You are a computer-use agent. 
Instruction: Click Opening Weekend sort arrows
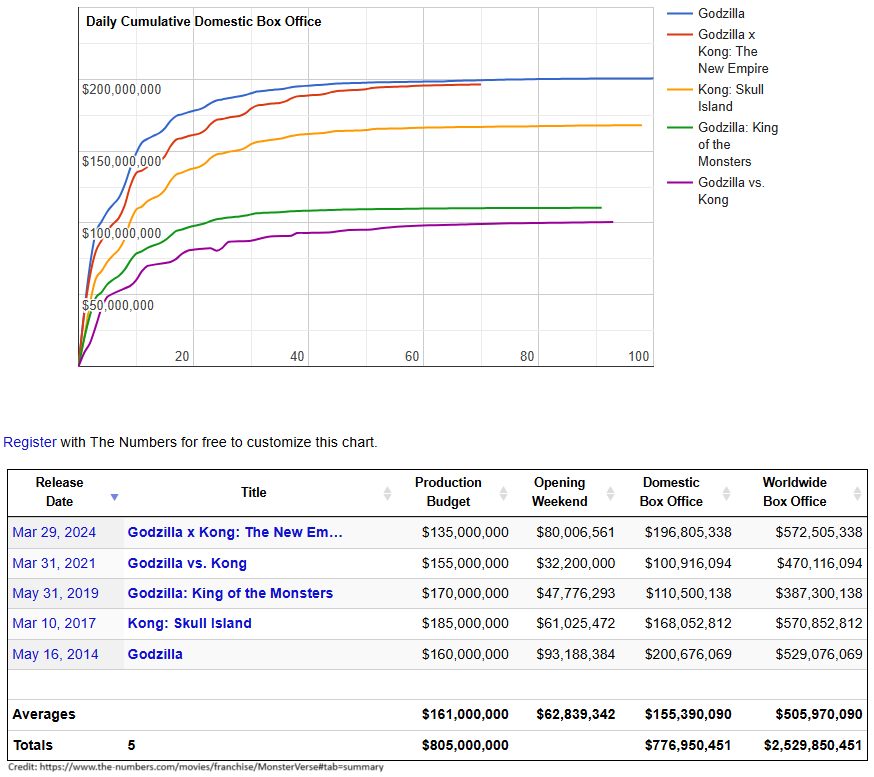click(x=611, y=493)
